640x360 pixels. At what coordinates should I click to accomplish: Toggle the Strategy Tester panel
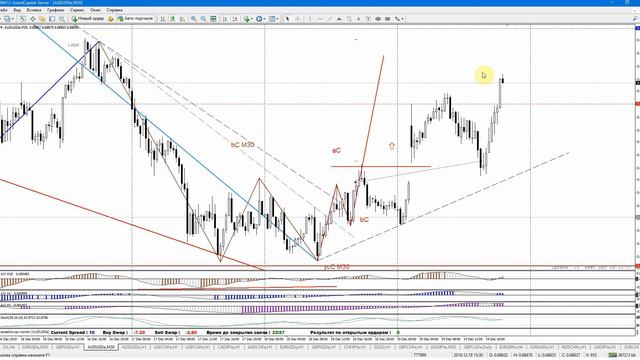tap(62, 19)
